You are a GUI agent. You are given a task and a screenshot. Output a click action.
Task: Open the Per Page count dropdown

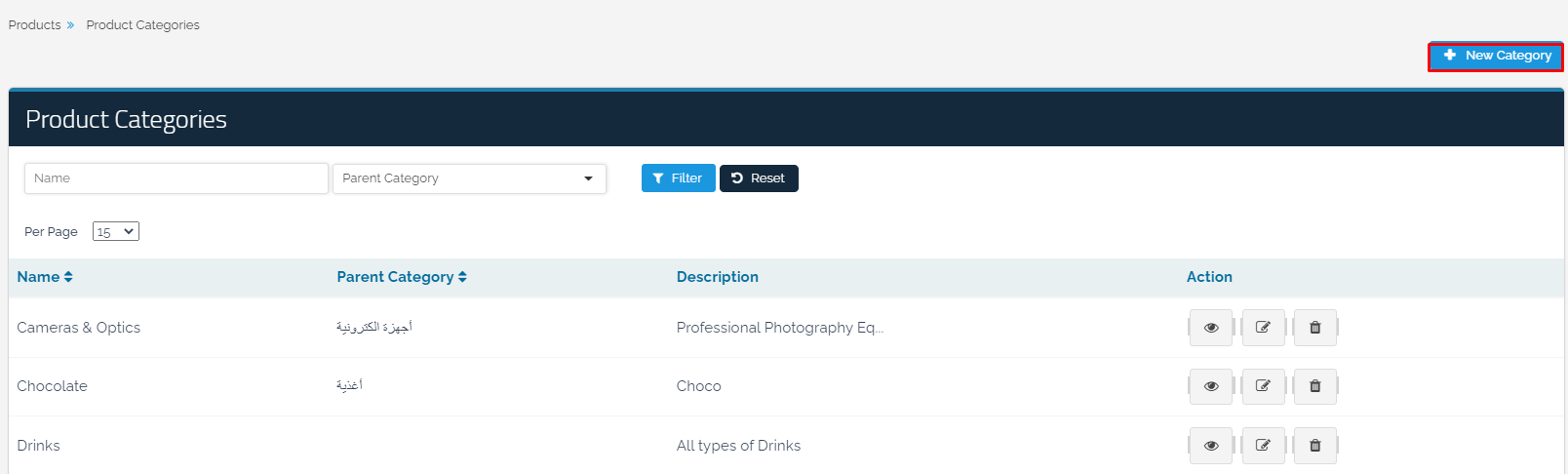[x=115, y=232]
